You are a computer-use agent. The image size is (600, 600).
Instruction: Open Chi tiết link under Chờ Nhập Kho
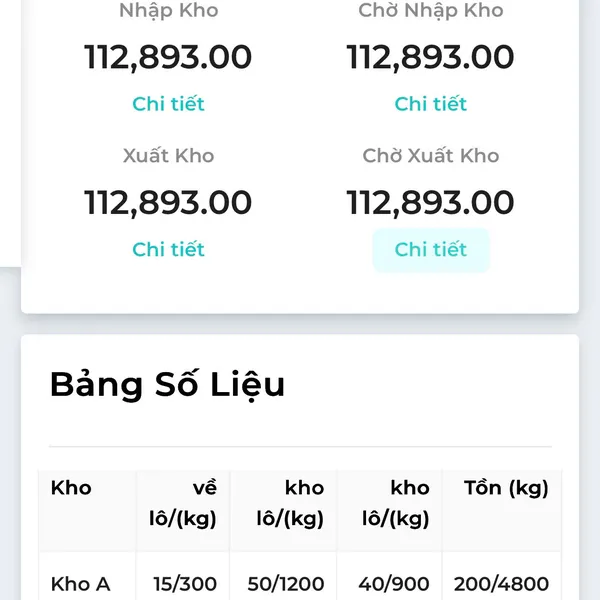430,104
